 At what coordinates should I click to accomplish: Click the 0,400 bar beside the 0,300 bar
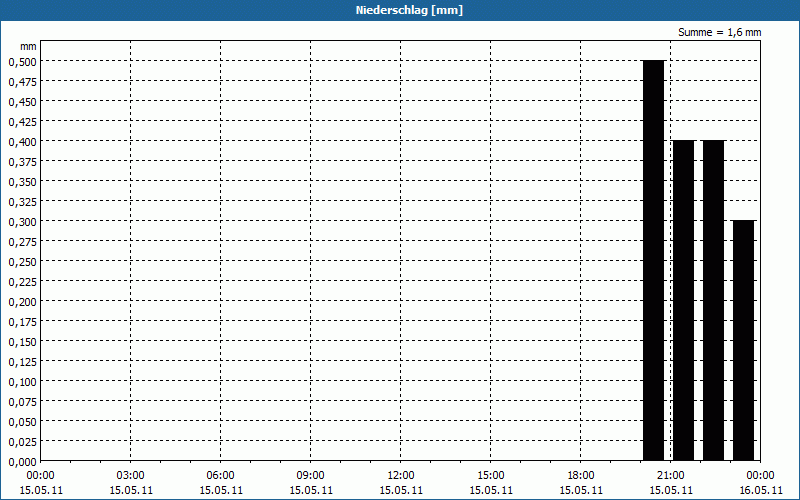coord(713,301)
